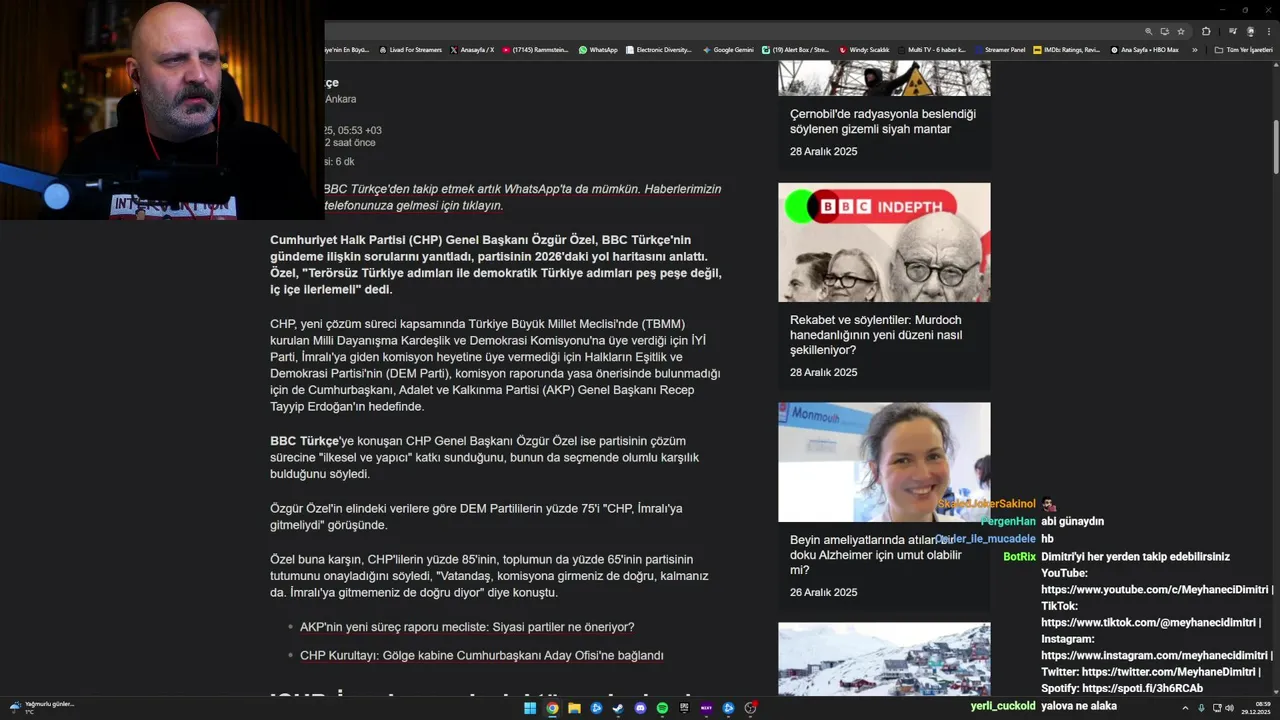Open the Alzheimer için umut article headline
Screen dimensions: 1280x720
(x=876, y=555)
